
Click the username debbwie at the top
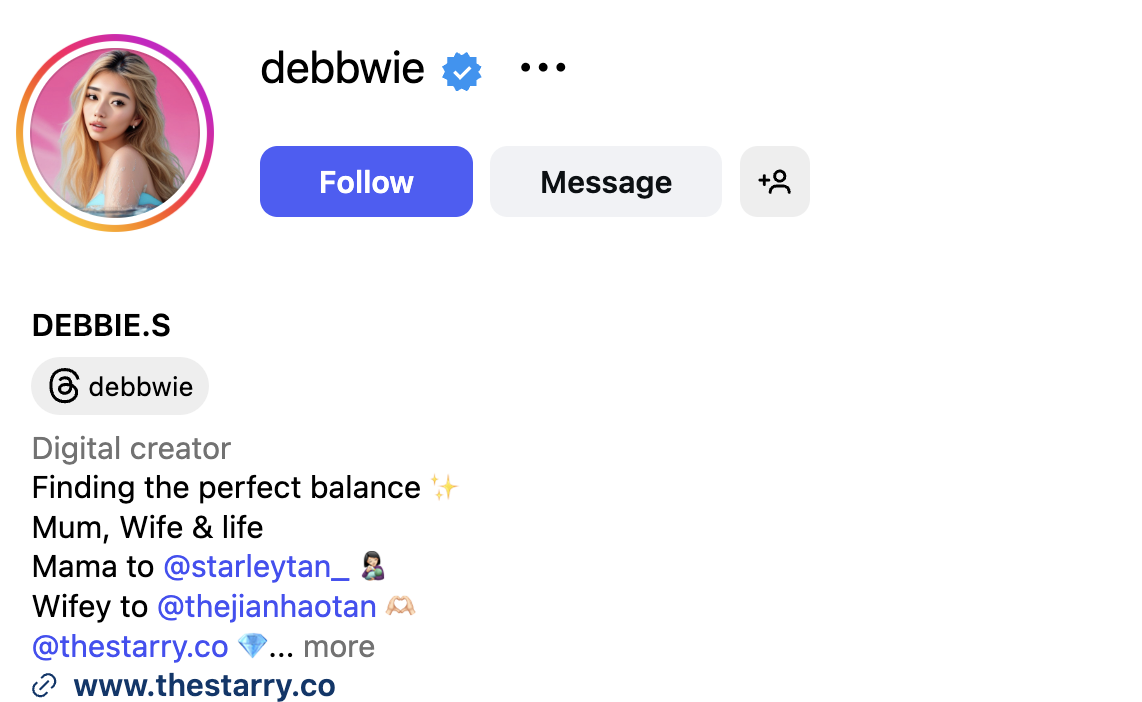342,68
